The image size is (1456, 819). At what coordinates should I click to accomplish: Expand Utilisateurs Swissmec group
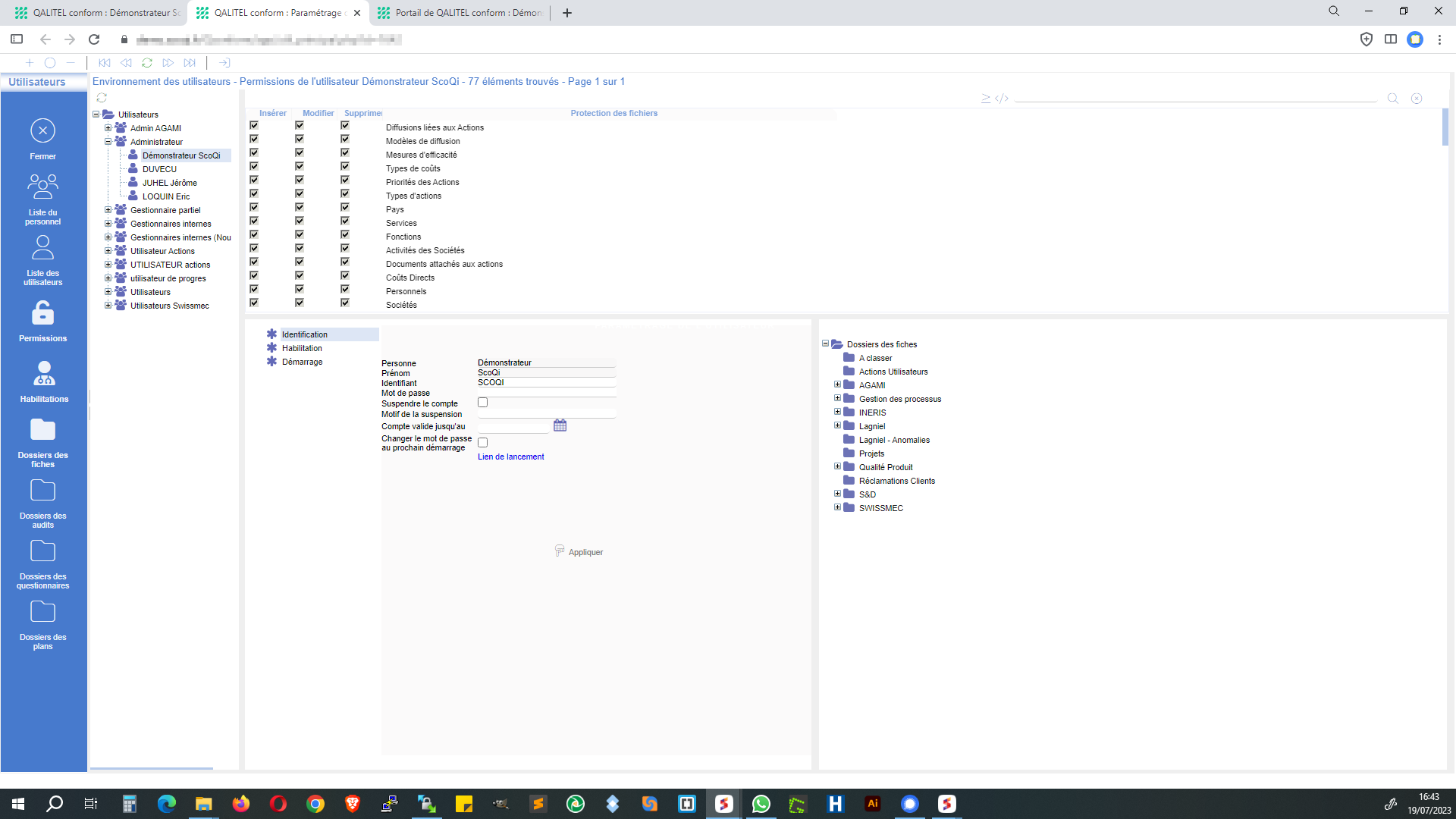click(x=108, y=305)
